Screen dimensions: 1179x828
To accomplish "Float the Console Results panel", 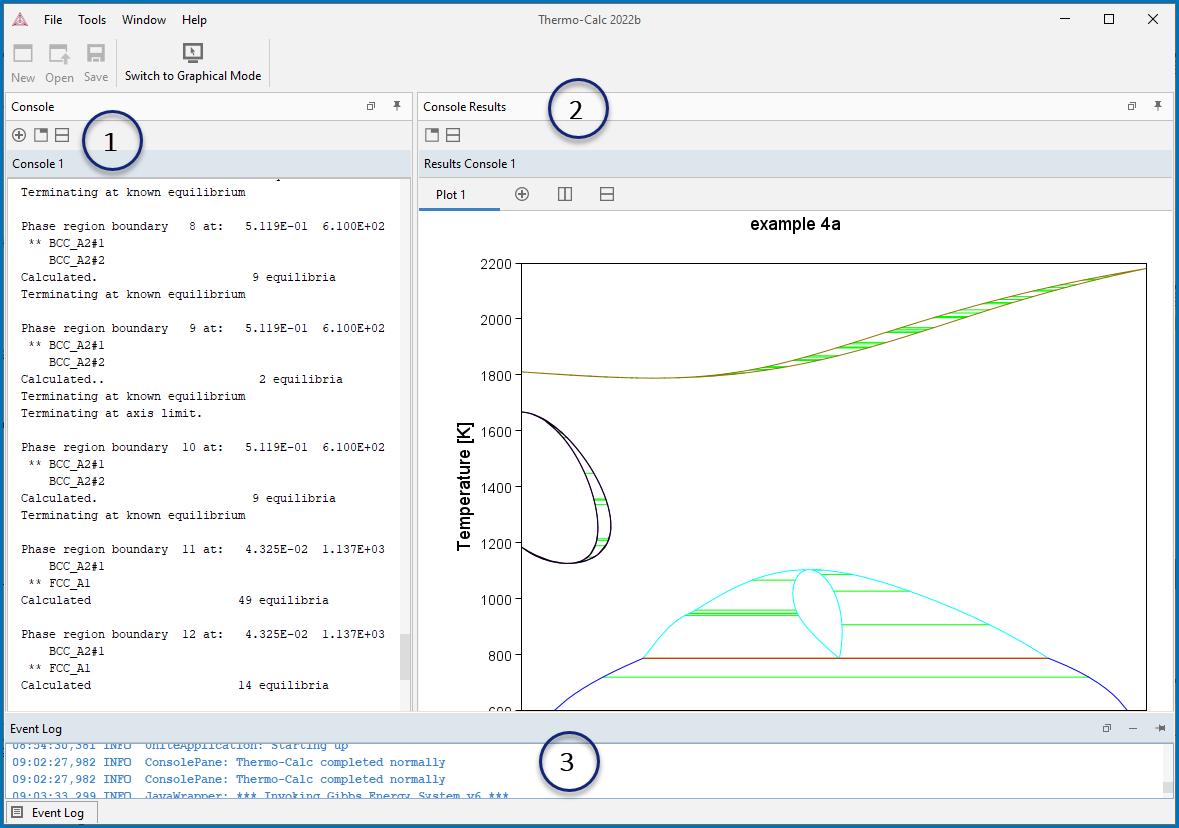I will point(1132,106).
